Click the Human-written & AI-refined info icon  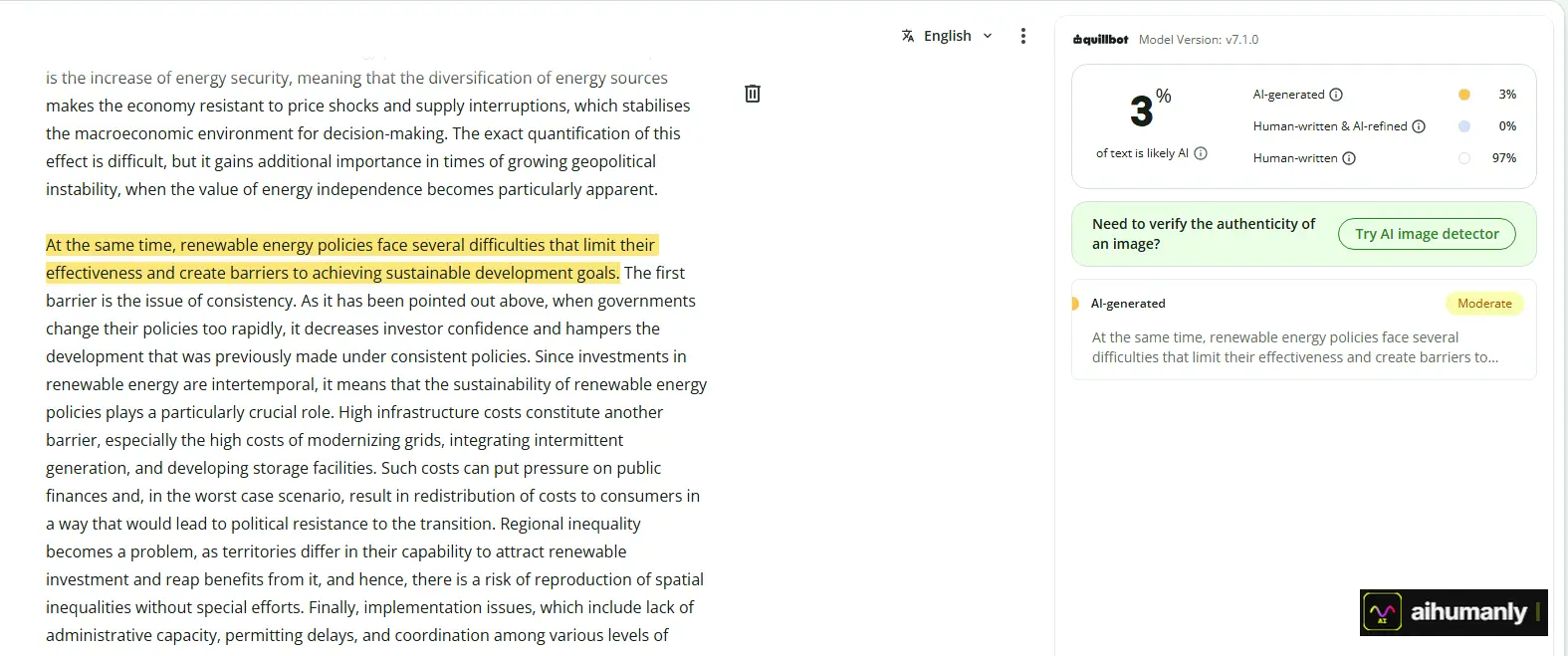[x=1419, y=126]
